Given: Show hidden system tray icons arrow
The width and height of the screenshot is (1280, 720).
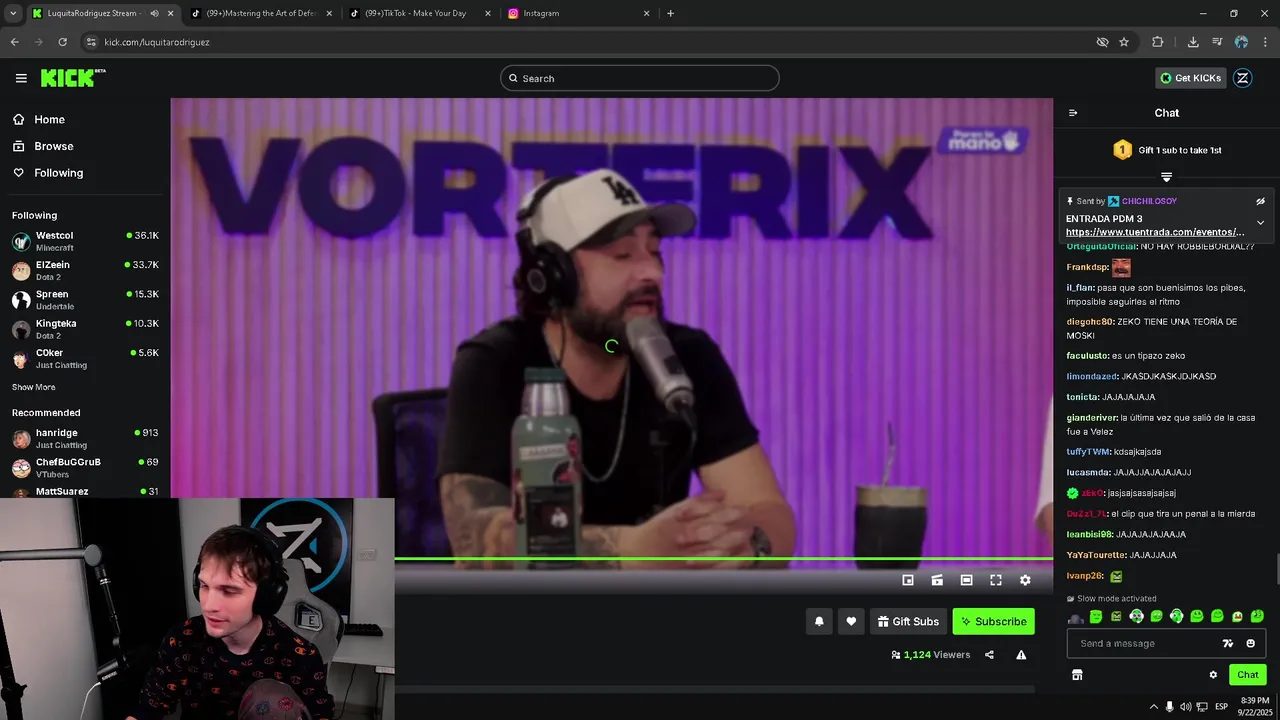Looking at the screenshot, I should pos(1153,706).
